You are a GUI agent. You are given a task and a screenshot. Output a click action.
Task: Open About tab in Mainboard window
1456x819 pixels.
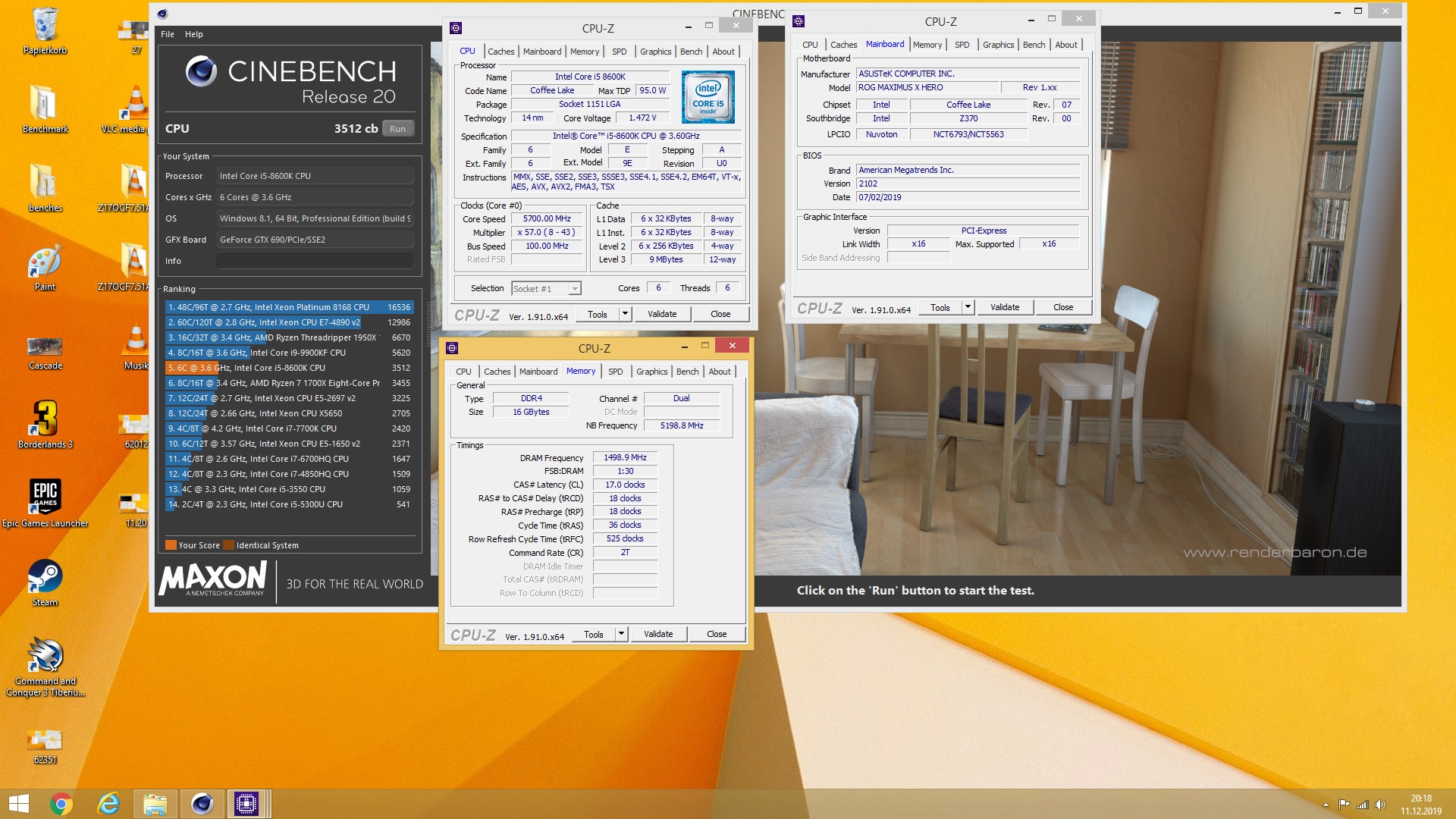[1066, 45]
